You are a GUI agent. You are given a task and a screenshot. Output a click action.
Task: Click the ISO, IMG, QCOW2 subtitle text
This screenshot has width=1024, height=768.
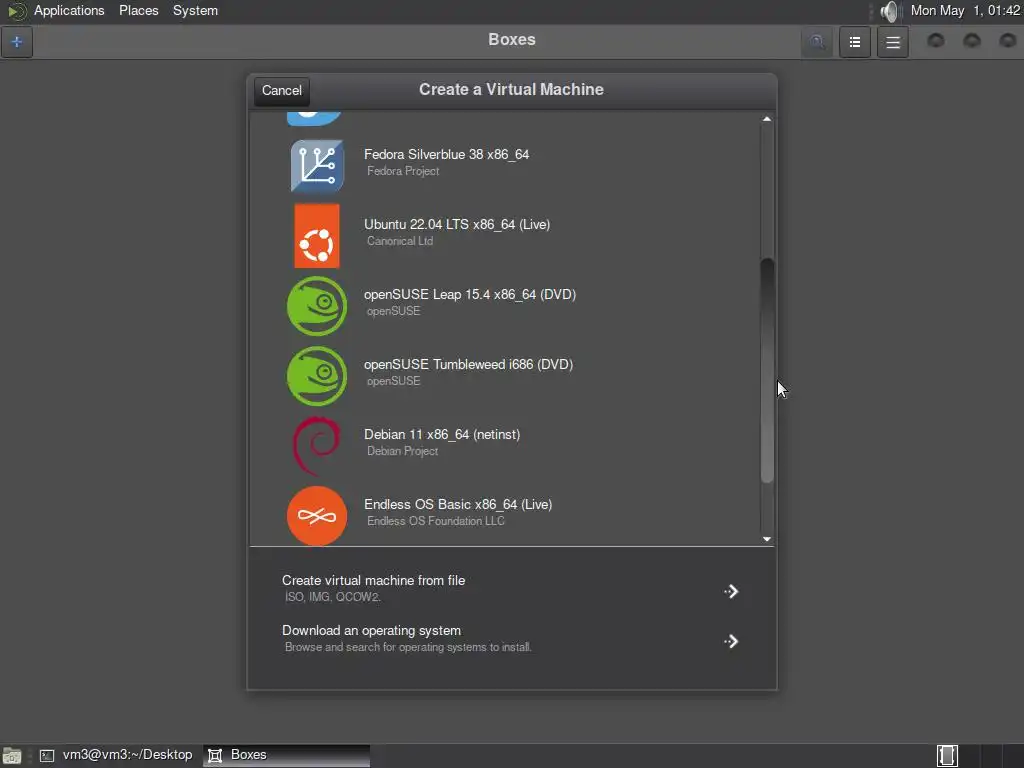[x=332, y=597]
